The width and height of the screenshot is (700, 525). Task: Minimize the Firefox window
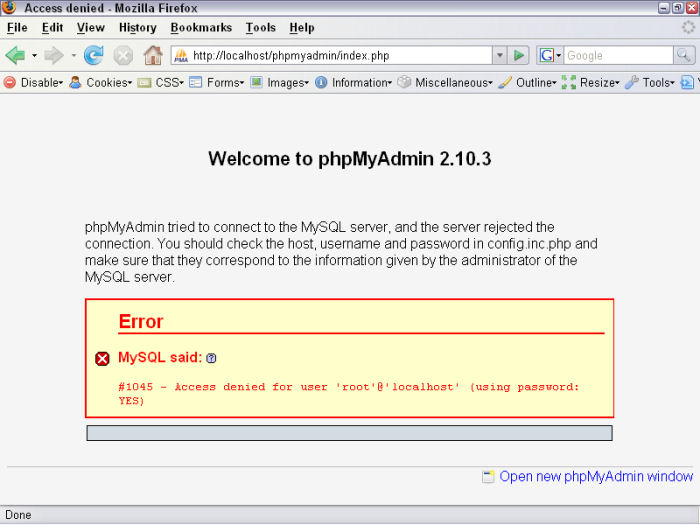pos(664,8)
